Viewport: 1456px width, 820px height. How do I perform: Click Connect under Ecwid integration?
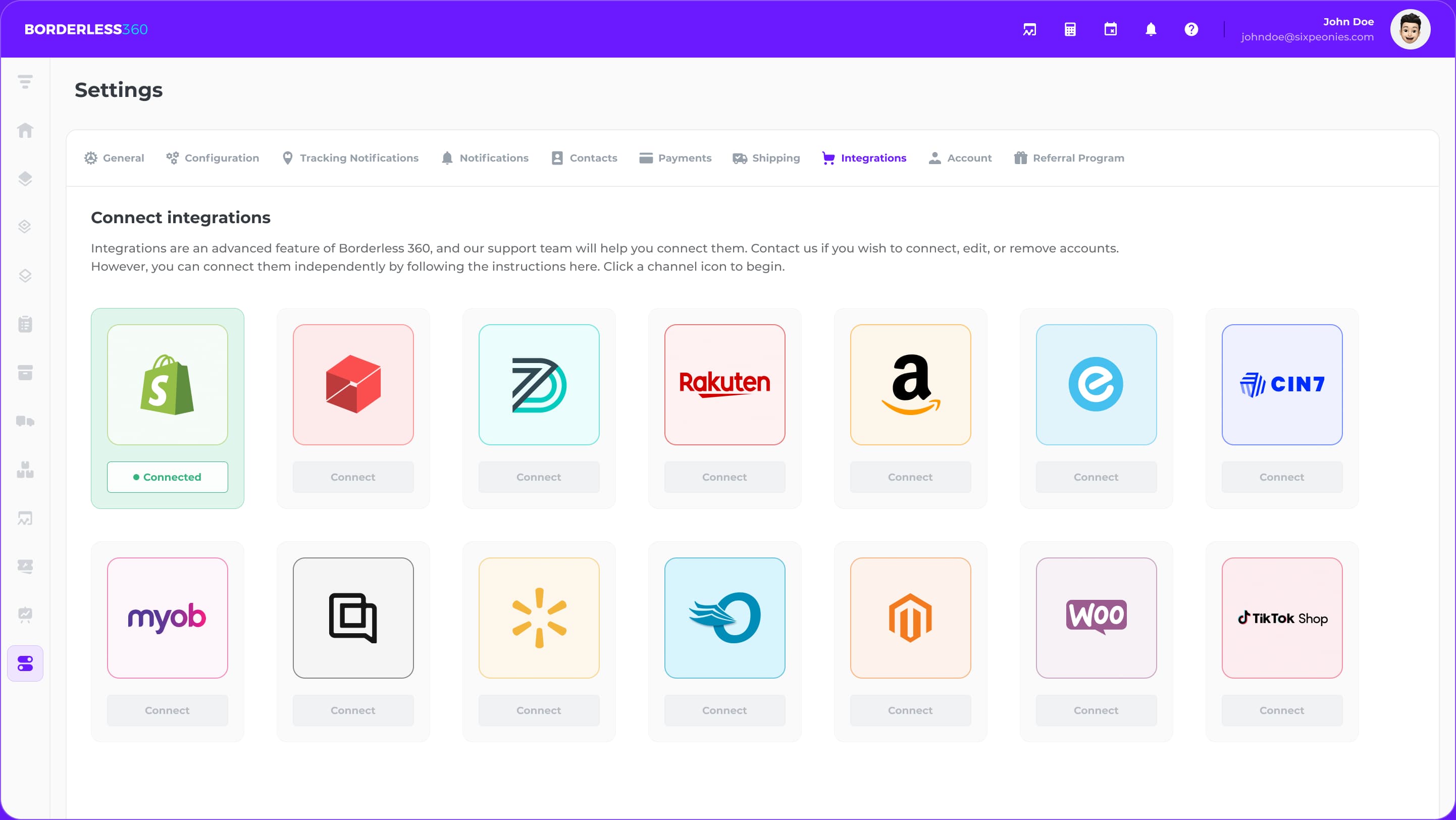tap(1095, 477)
